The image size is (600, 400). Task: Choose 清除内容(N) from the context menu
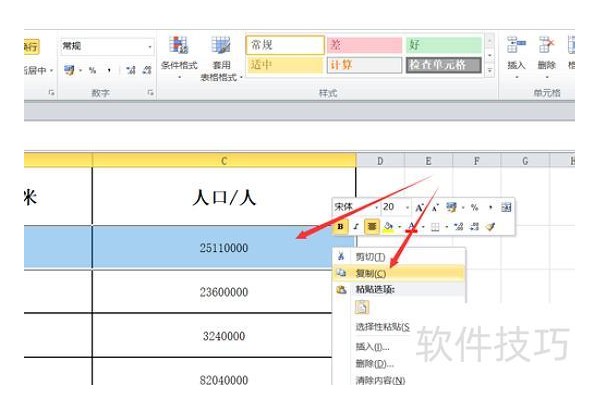pyautogui.click(x=380, y=380)
